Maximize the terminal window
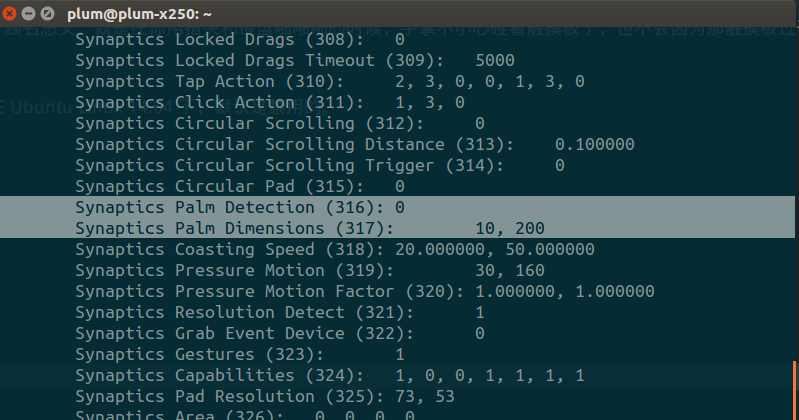Screen dimensions: 799x420 [49, 14]
